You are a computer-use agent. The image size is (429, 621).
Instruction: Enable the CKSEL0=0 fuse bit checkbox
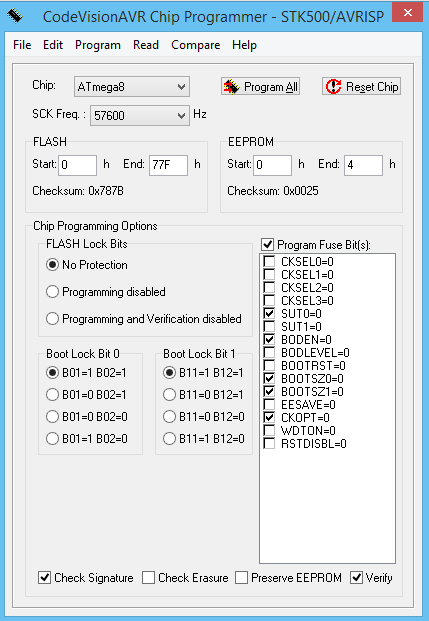coord(269,261)
